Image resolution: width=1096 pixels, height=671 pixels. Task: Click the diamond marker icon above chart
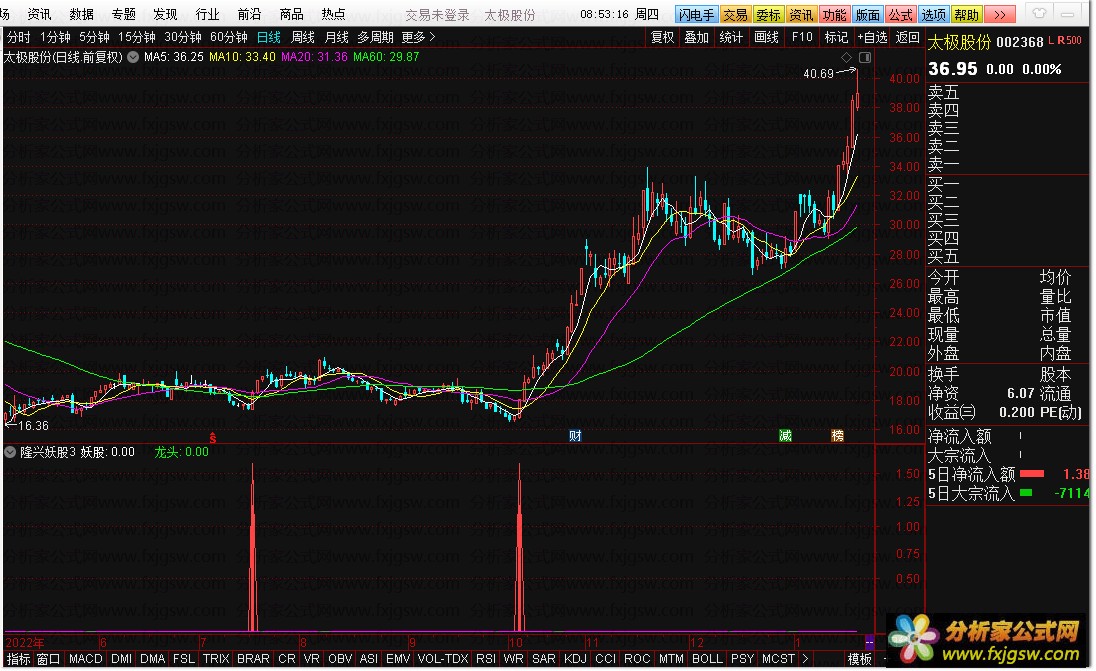(x=846, y=57)
